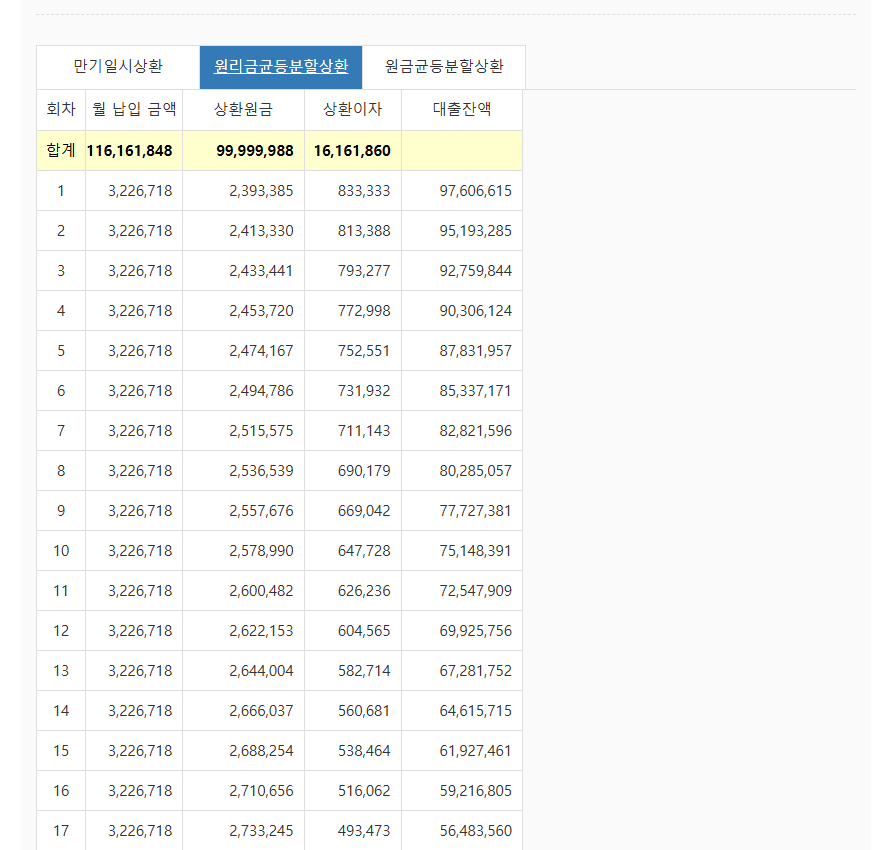891x850 pixels.
Task: Click the 상환원금 column header
Action: click(243, 109)
